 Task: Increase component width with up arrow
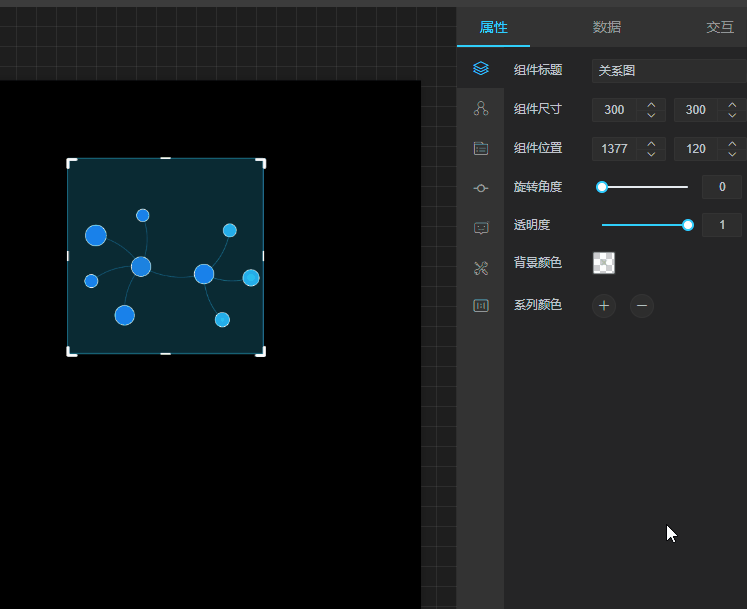point(651,104)
